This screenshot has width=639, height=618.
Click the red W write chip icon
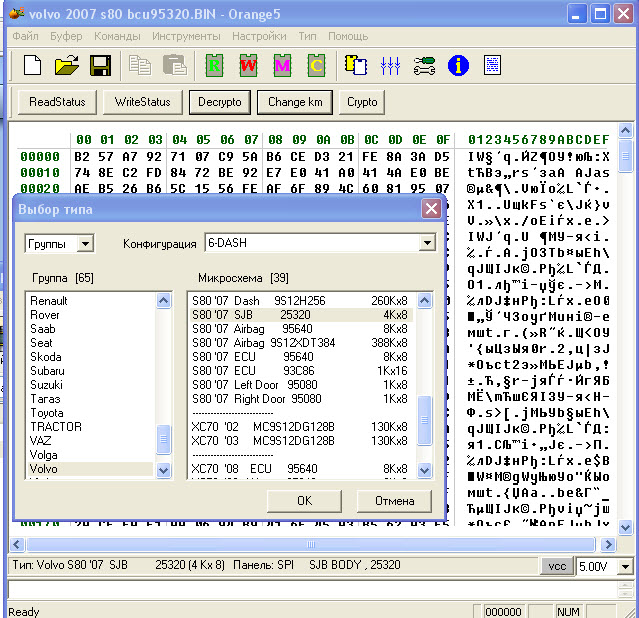point(247,66)
